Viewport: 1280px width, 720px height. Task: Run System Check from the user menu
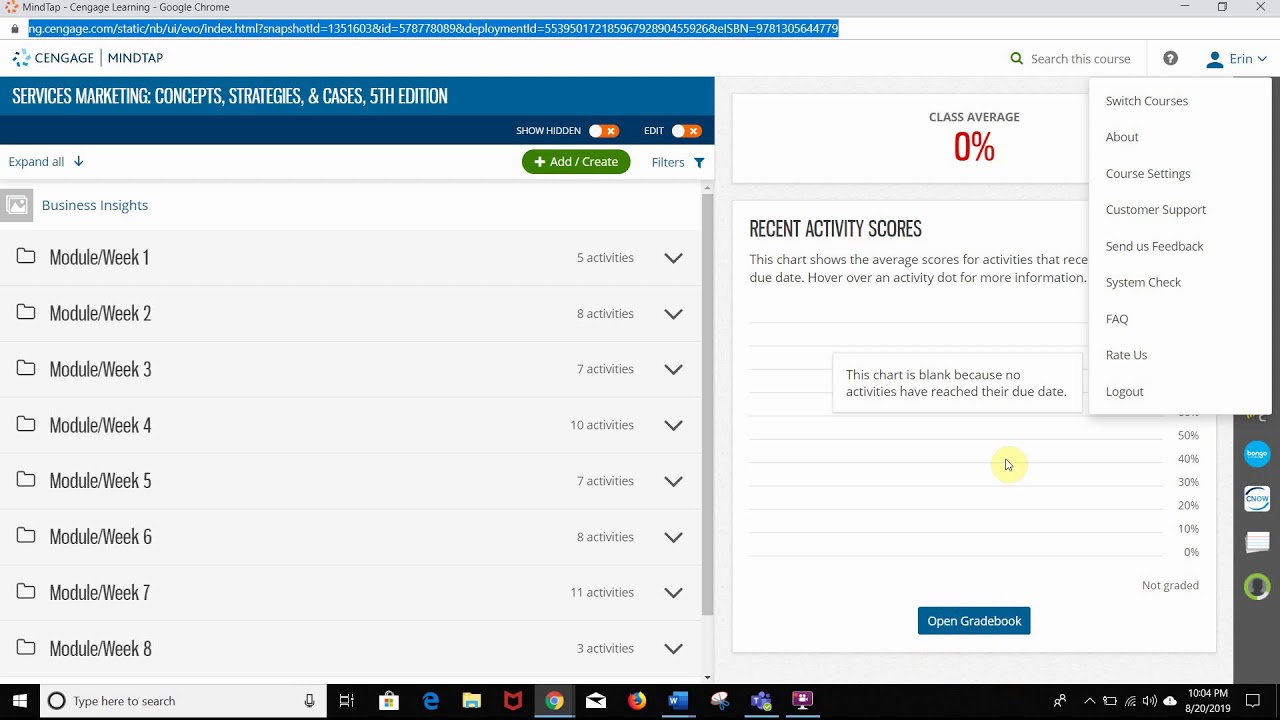[x=1143, y=282]
